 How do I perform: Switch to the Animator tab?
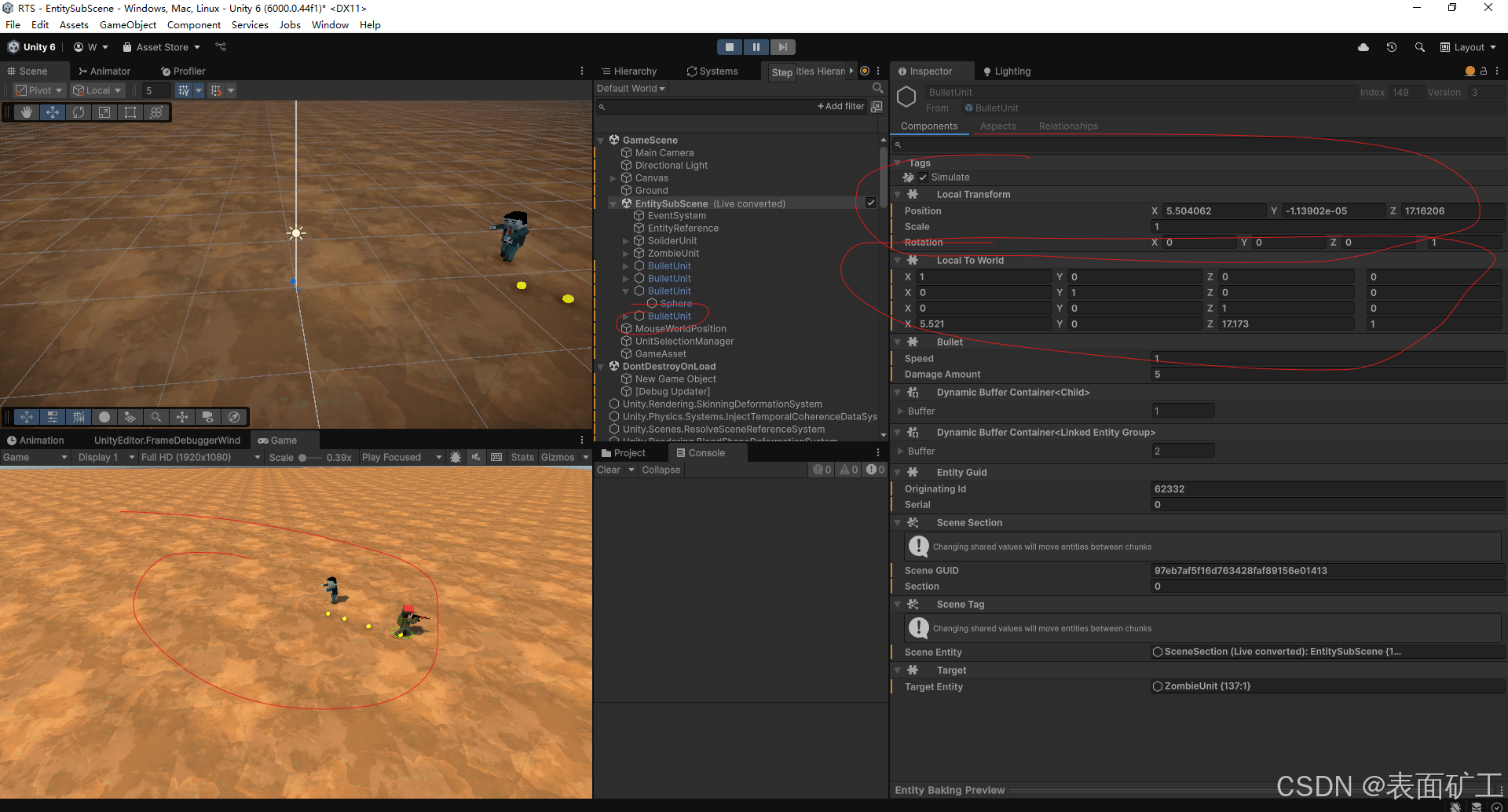point(104,71)
